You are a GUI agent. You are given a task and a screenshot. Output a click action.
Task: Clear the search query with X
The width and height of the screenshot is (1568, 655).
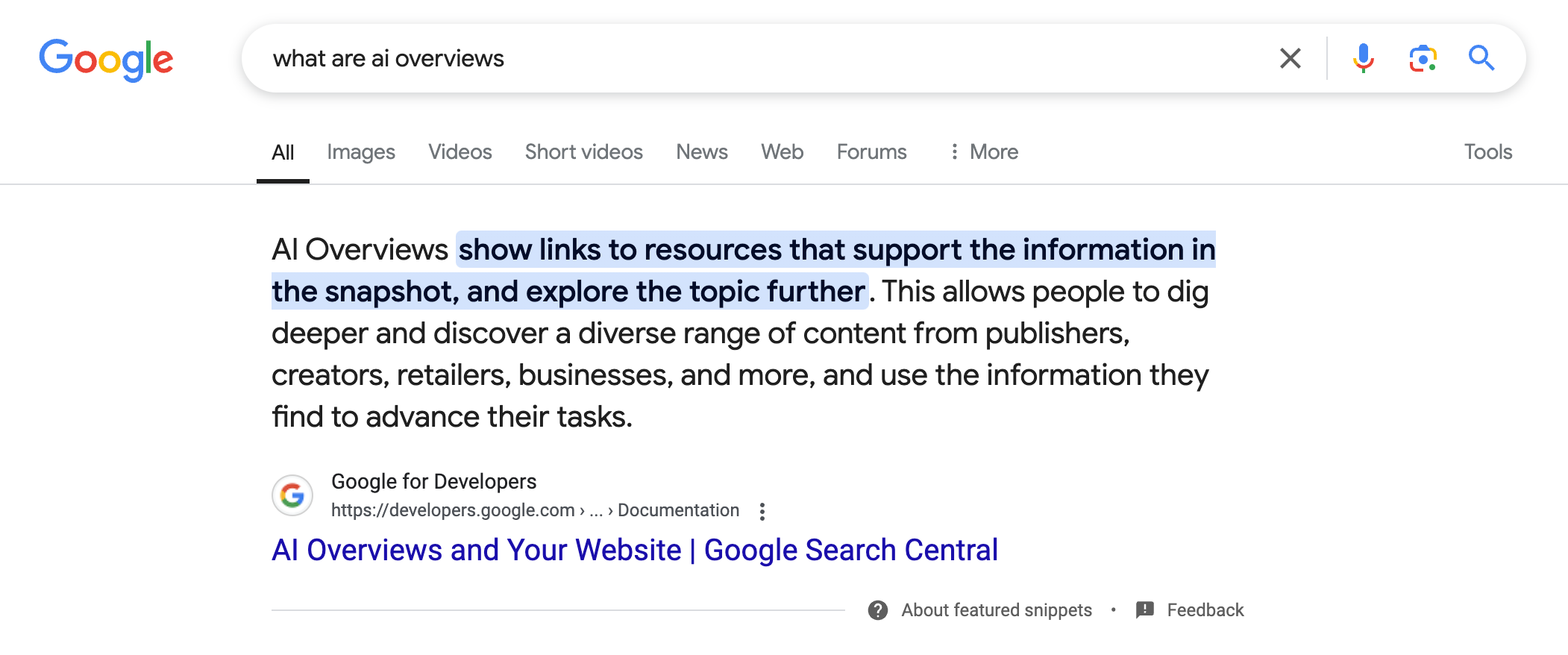pos(1291,58)
